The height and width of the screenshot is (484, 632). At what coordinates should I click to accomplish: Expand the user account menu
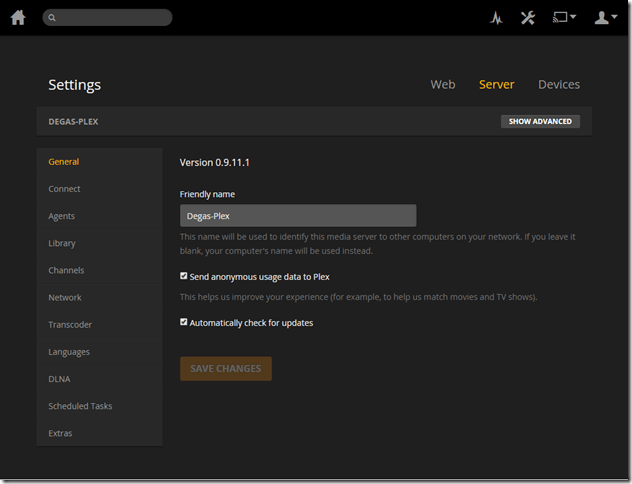click(x=606, y=18)
